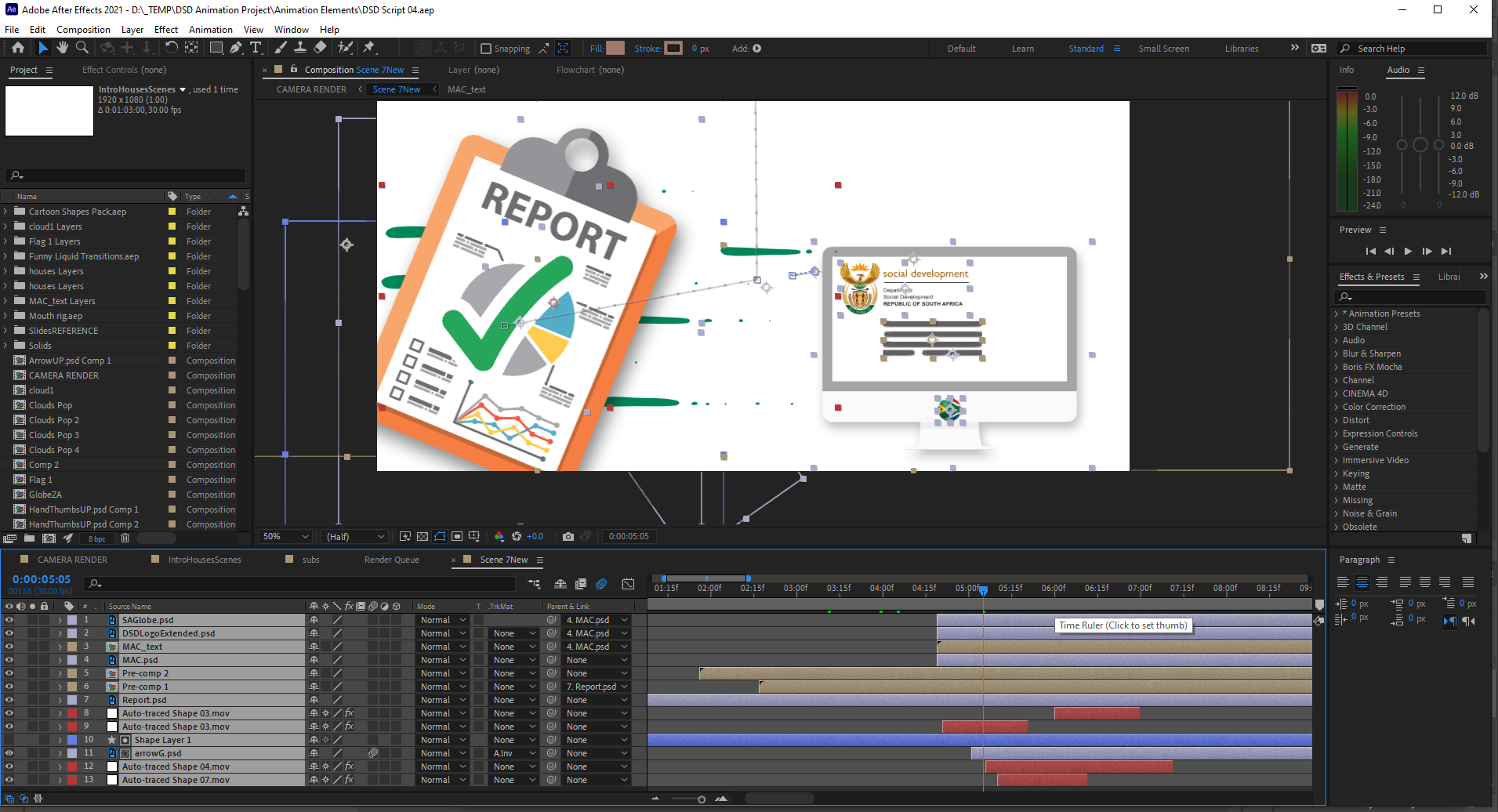The height and width of the screenshot is (812, 1498).
Task: Select the Hand tool
Action: click(x=63, y=48)
